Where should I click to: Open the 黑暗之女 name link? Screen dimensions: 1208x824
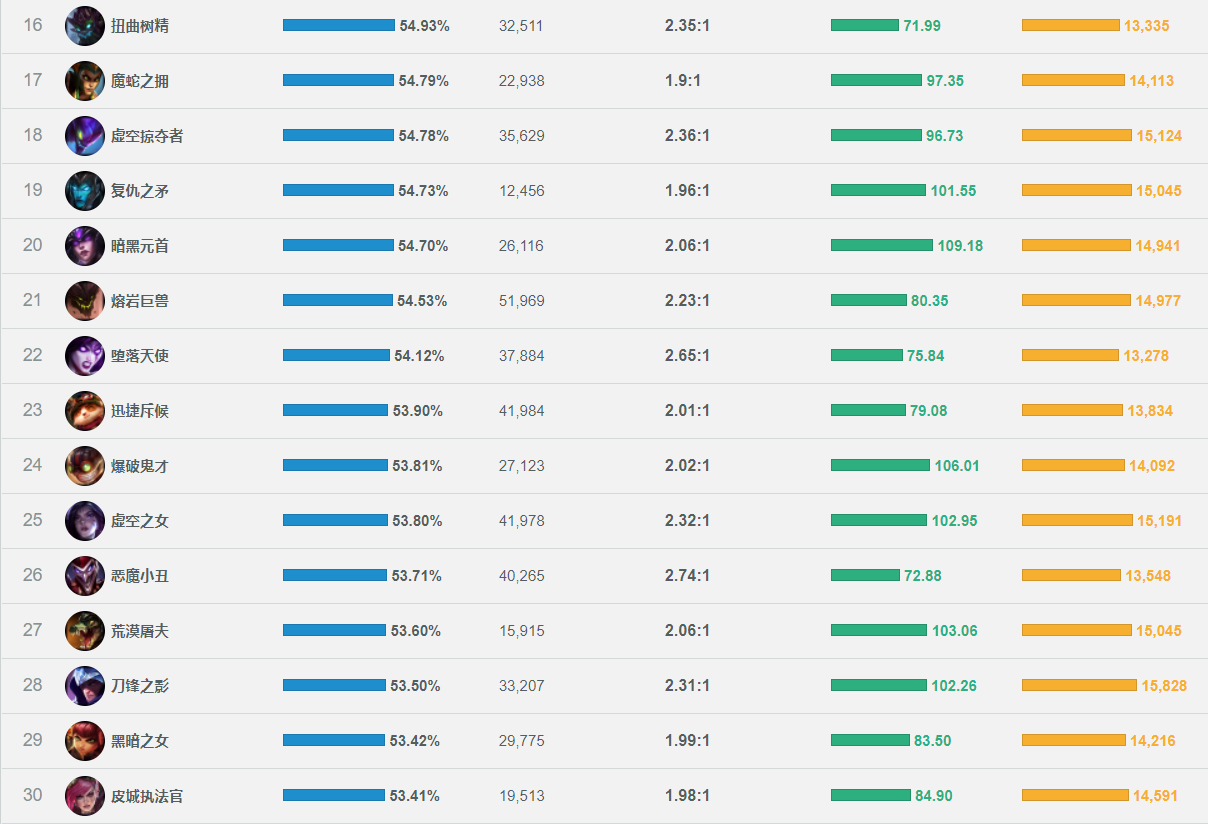pyautogui.click(x=140, y=741)
